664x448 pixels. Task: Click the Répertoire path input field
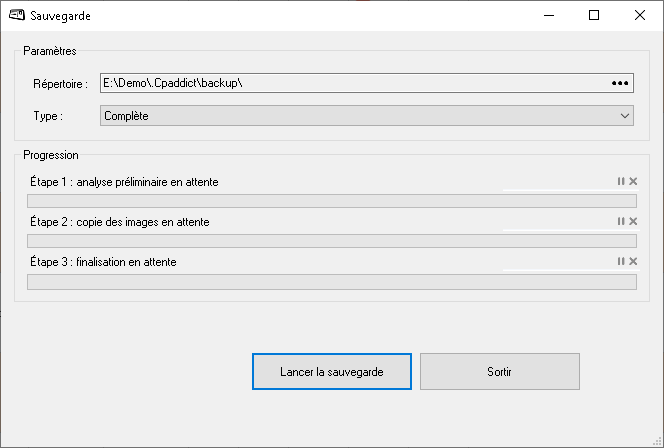[x=350, y=83]
